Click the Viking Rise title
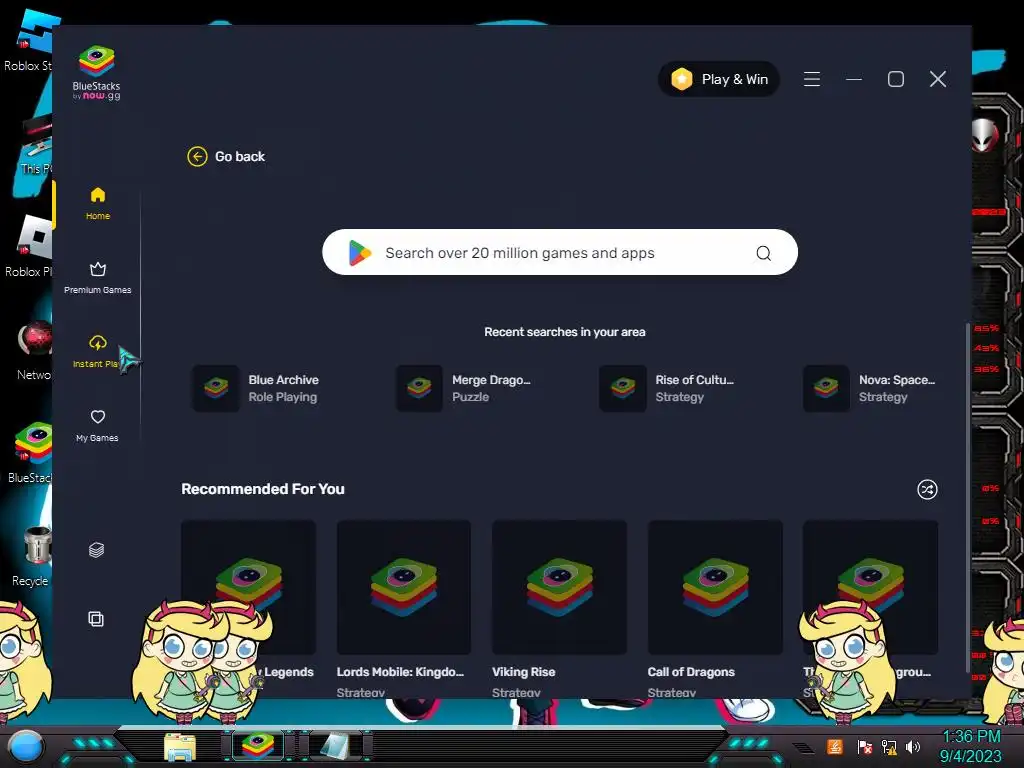Image resolution: width=1024 pixels, height=768 pixels. point(523,671)
